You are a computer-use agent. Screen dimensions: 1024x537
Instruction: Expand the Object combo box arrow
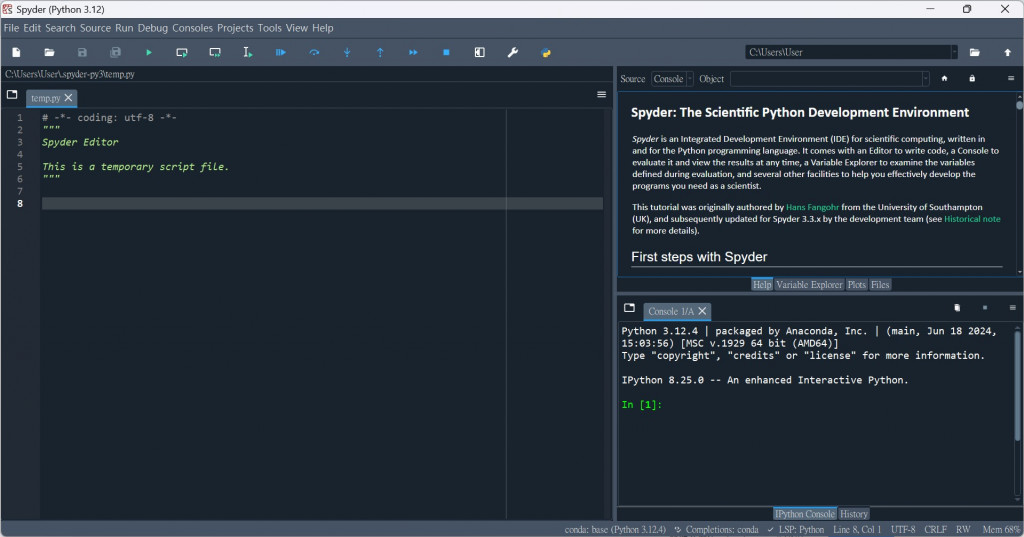point(925,79)
